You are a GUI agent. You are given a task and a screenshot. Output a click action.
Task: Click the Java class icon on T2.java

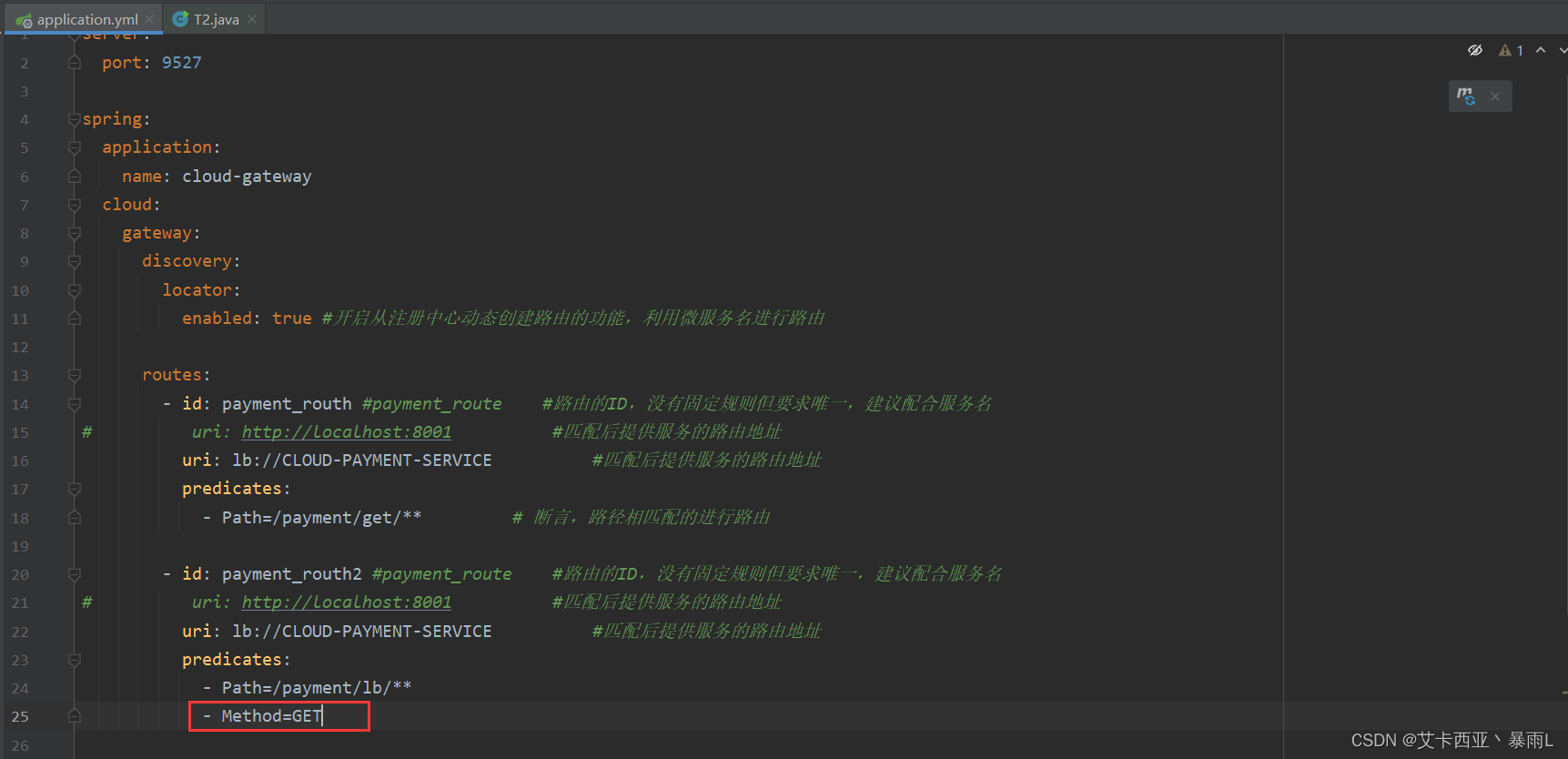click(x=180, y=19)
